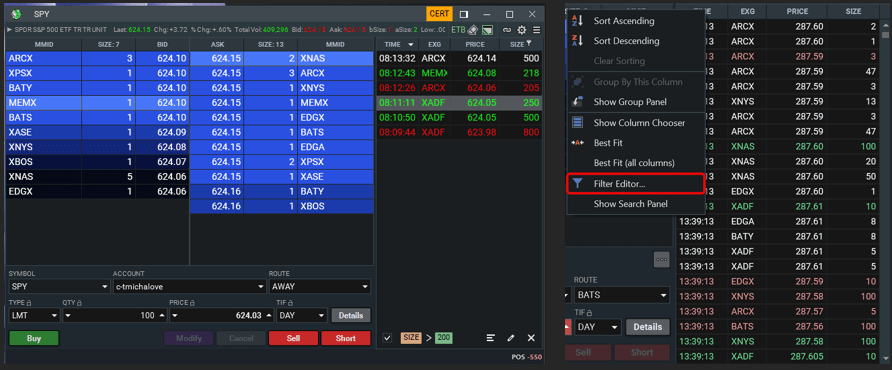Image resolution: width=892 pixels, height=370 pixels.
Task: Click the three-dots button in right window
Action: coord(661,259)
